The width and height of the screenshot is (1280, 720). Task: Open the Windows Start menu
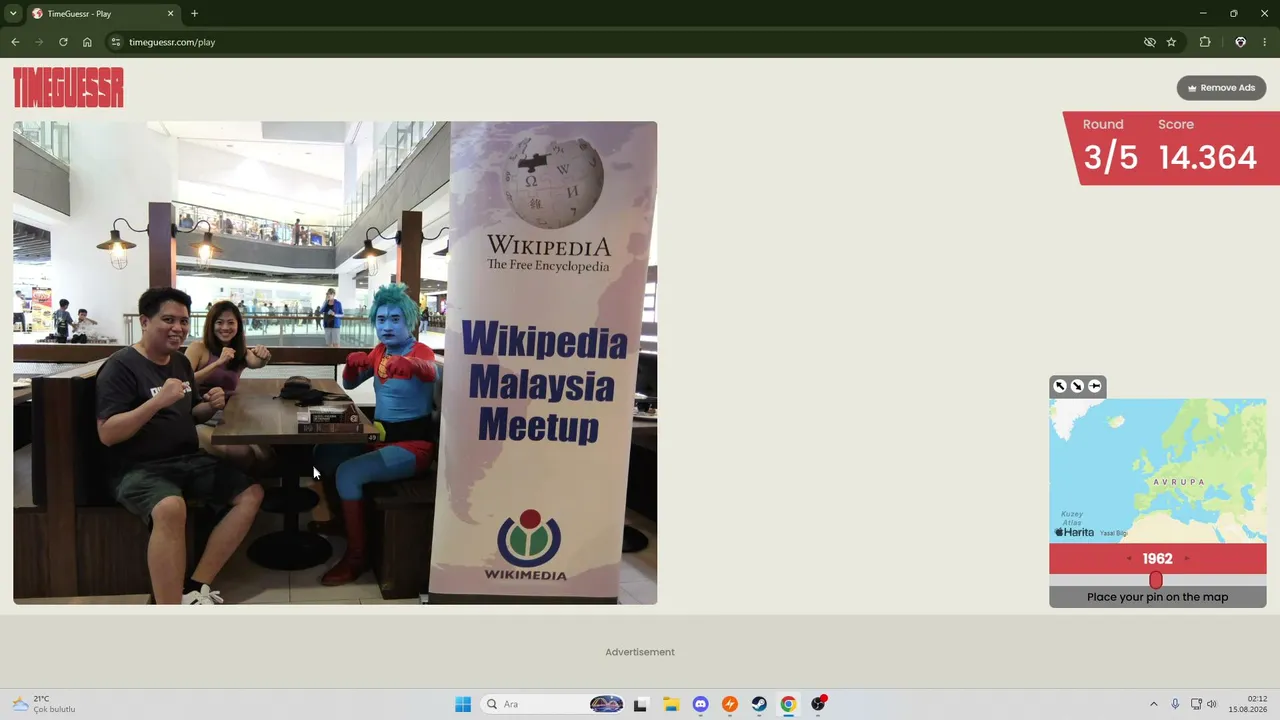click(463, 704)
